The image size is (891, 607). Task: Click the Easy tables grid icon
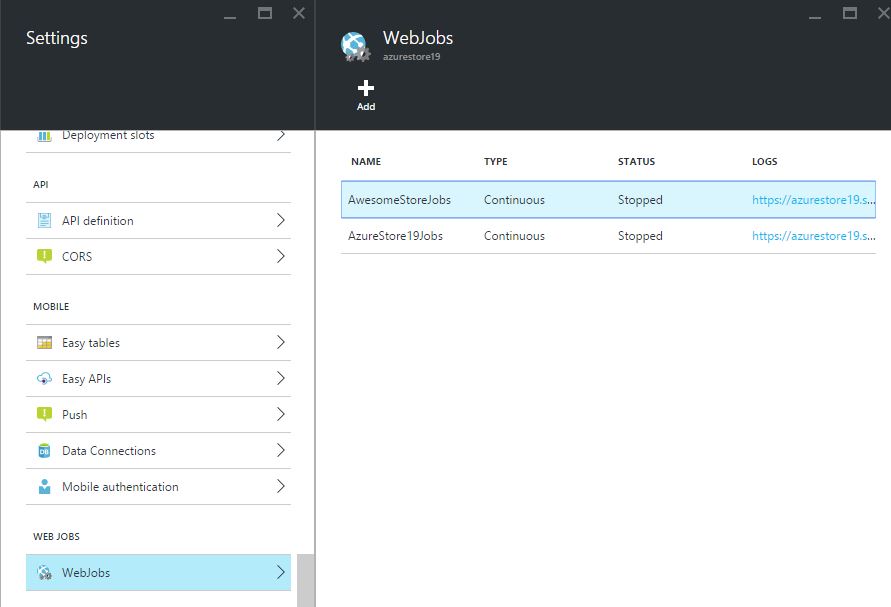(44, 343)
